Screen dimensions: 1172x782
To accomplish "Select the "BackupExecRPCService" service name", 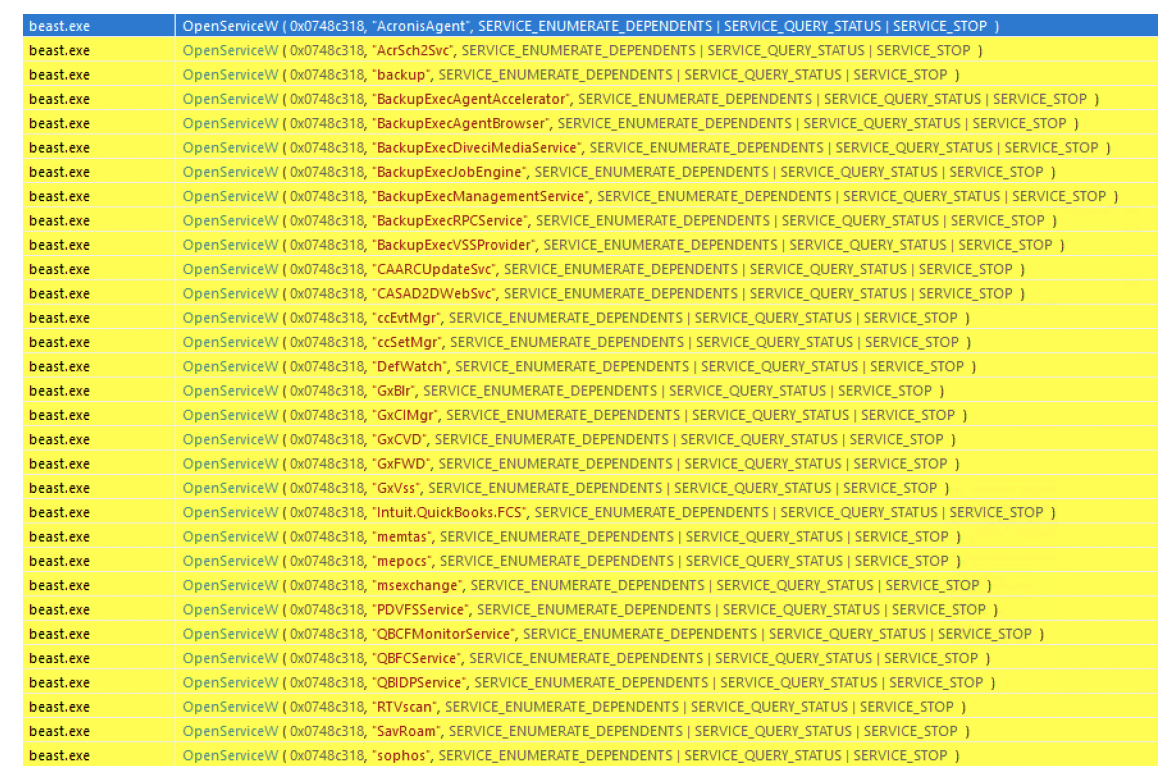I will pyautogui.click(x=450, y=221).
